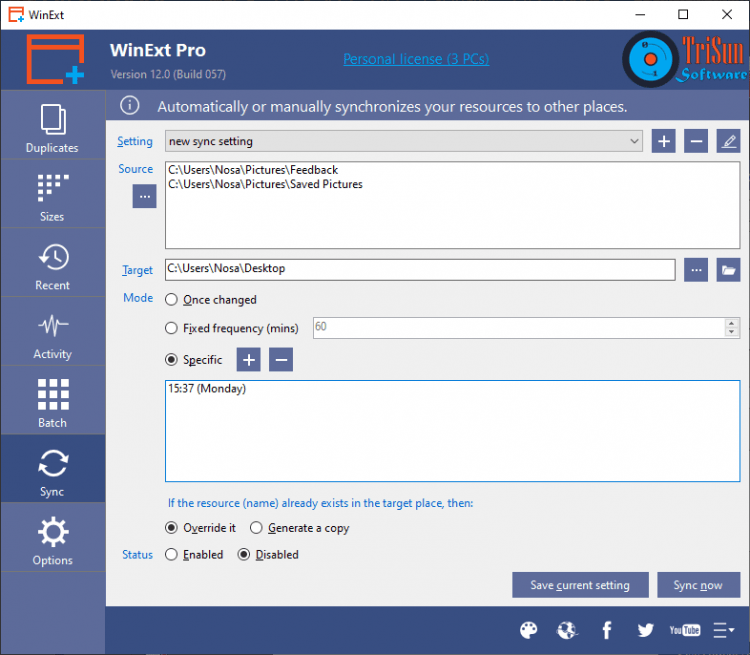Choose the Generate a copy option
The width and height of the screenshot is (750, 655).
[x=257, y=528]
